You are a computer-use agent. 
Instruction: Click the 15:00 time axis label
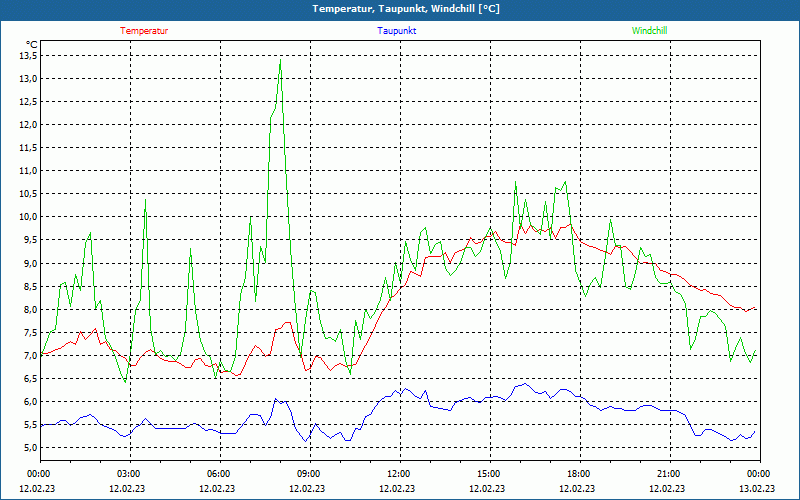pyautogui.click(x=490, y=474)
